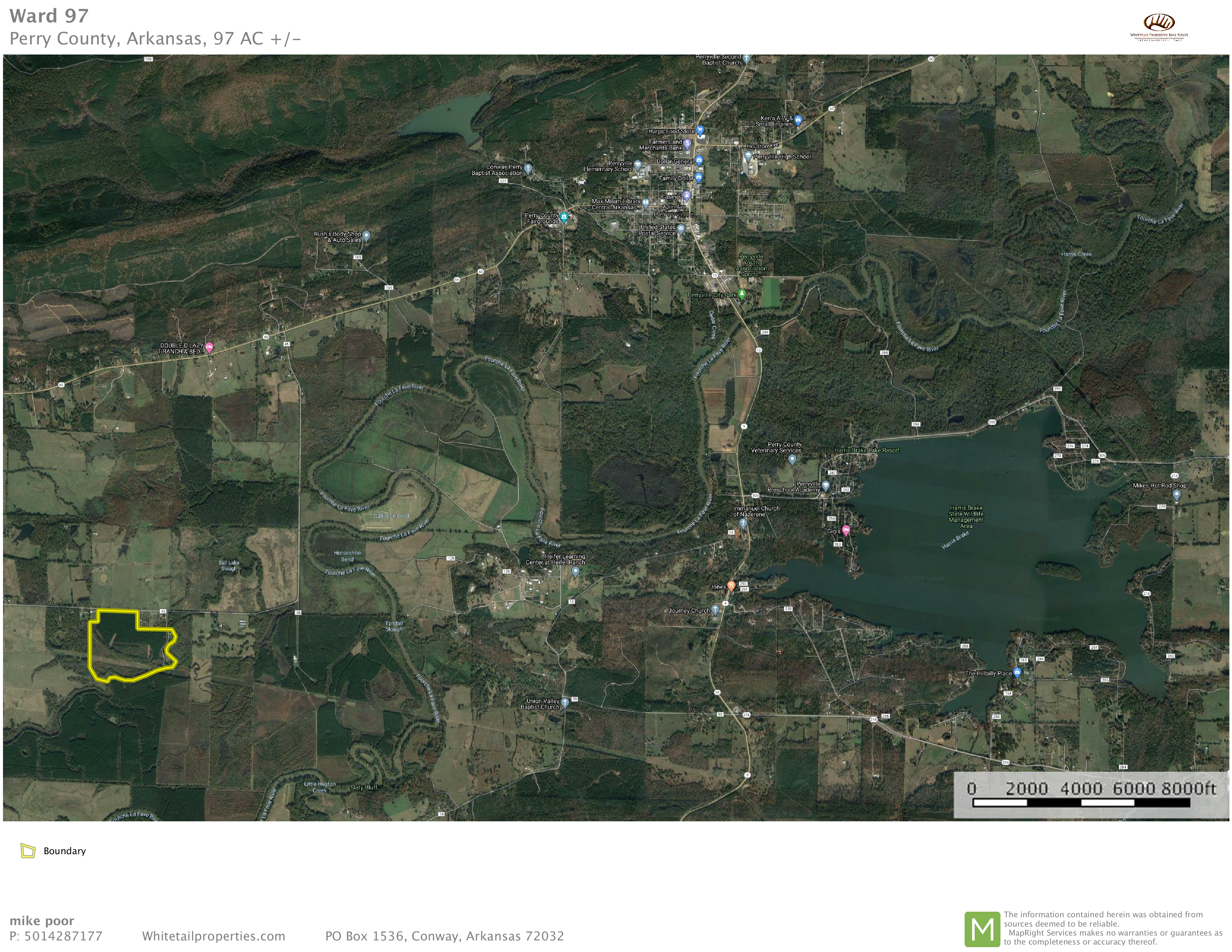Select the Jones restaurant orange marker
This screenshot has height=952, width=1232.
coord(731,585)
